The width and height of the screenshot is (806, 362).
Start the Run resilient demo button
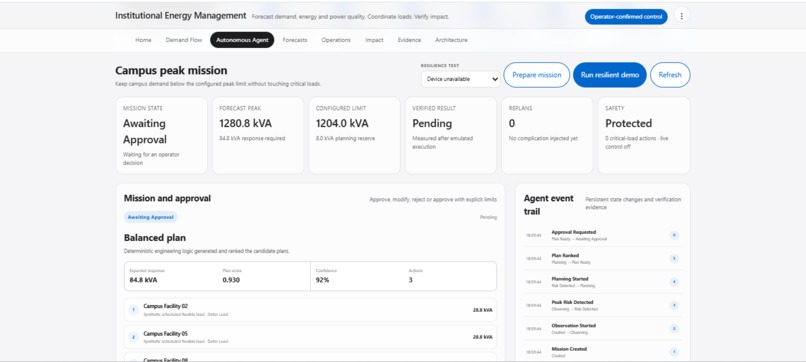tap(610, 75)
